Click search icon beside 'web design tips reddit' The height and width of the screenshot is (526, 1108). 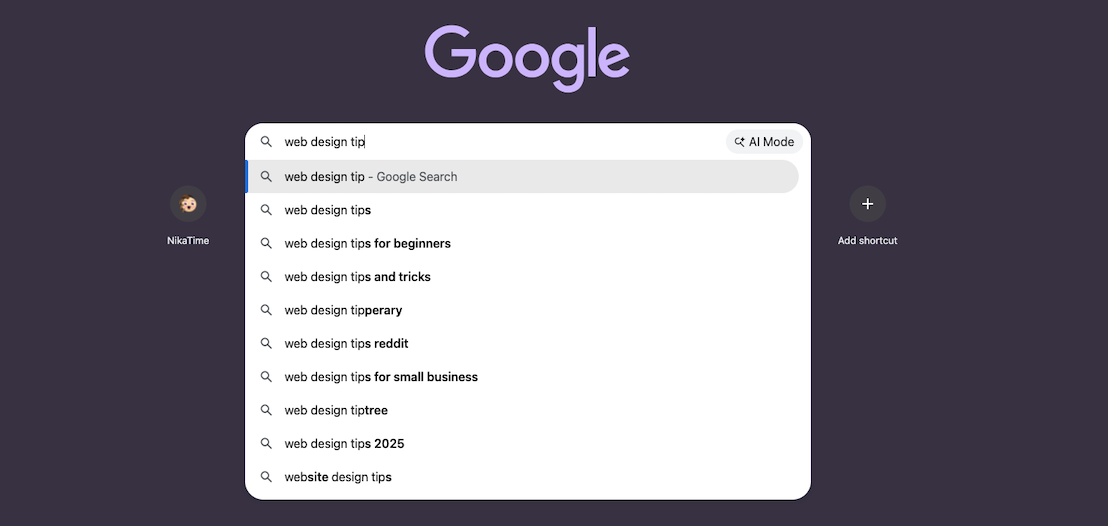point(266,343)
